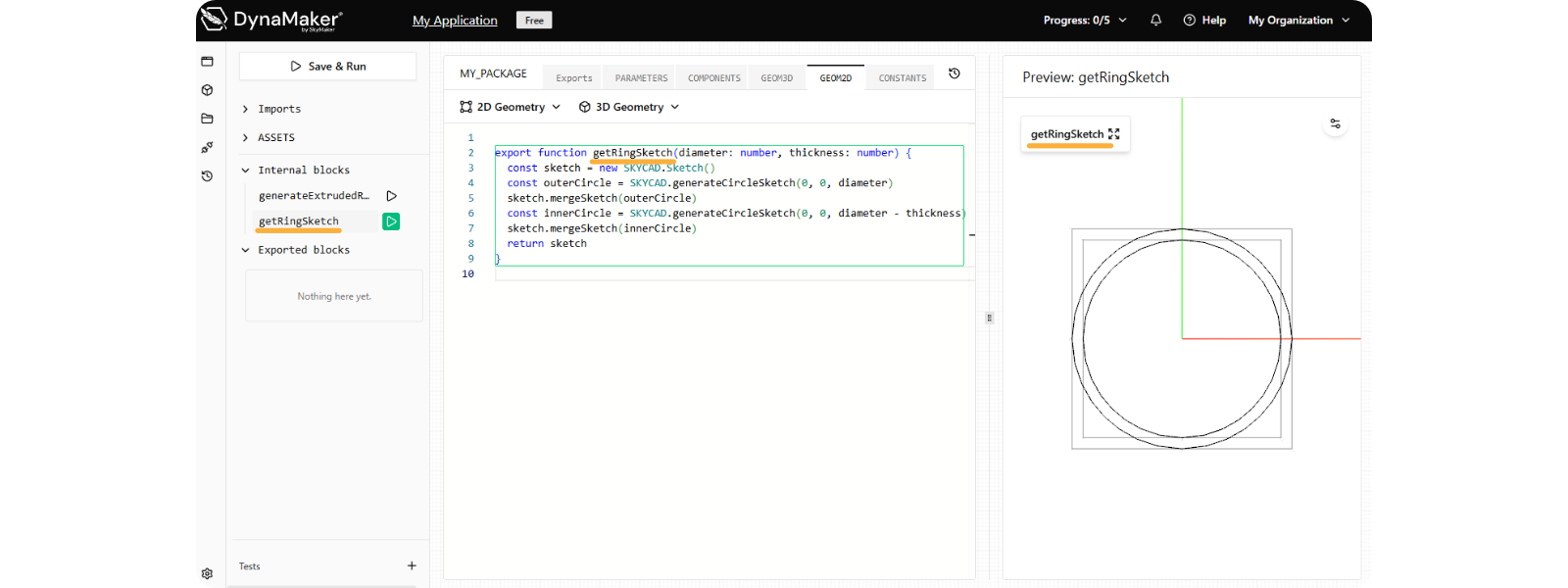1568x588 pixels.
Task: Open the 2D Geometry dropdown
Action: tap(511, 107)
